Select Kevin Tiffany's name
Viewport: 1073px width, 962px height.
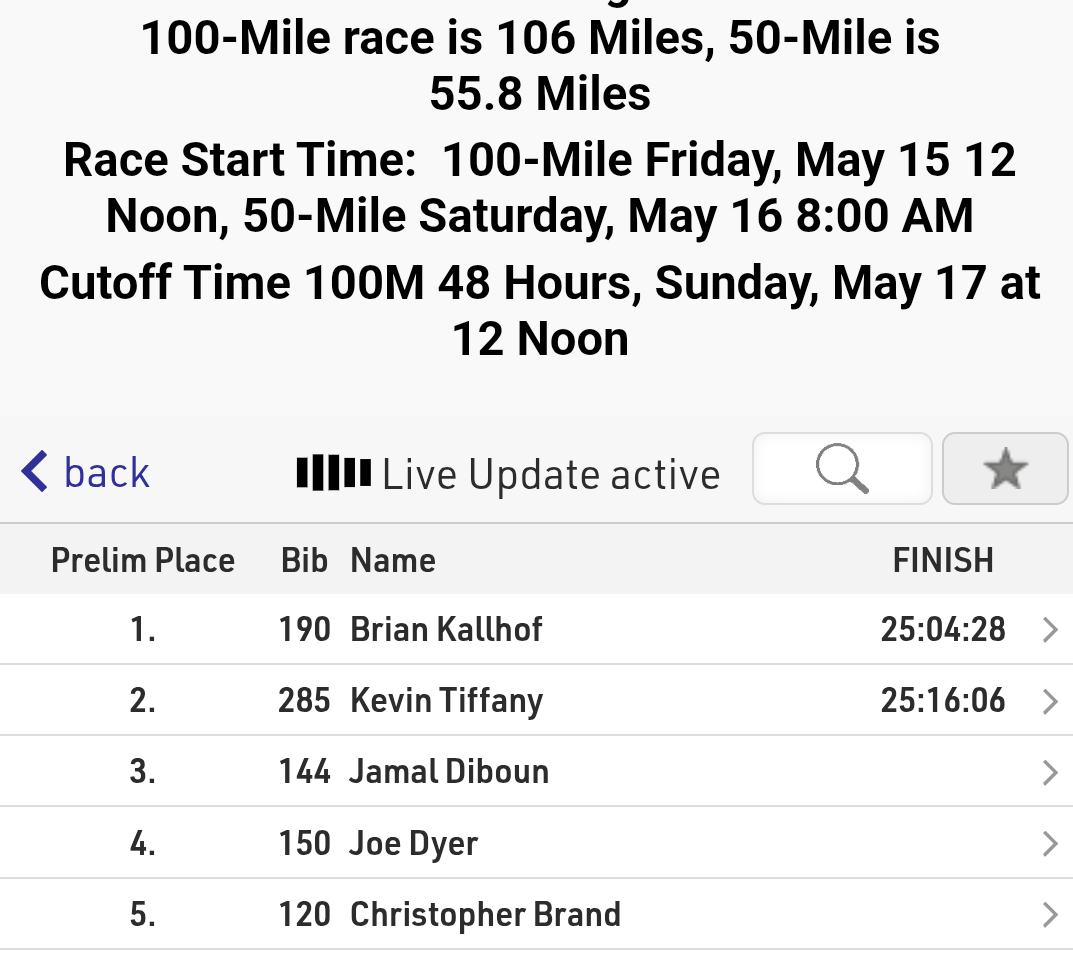click(446, 701)
